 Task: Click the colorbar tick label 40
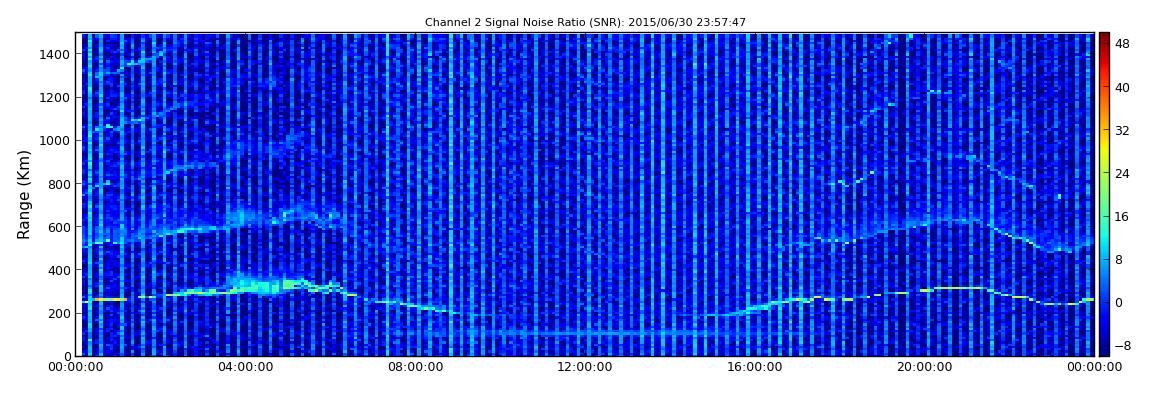click(1122, 87)
